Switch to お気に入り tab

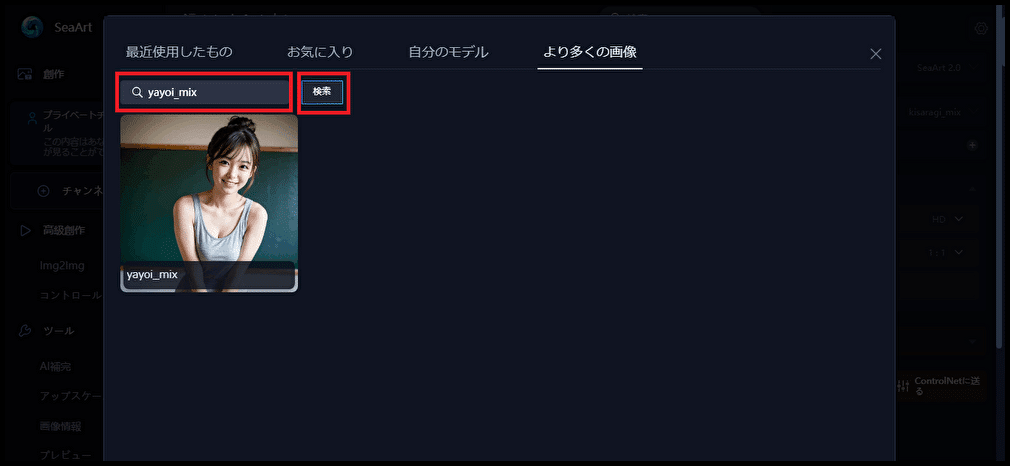pyautogui.click(x=320, y=52)
